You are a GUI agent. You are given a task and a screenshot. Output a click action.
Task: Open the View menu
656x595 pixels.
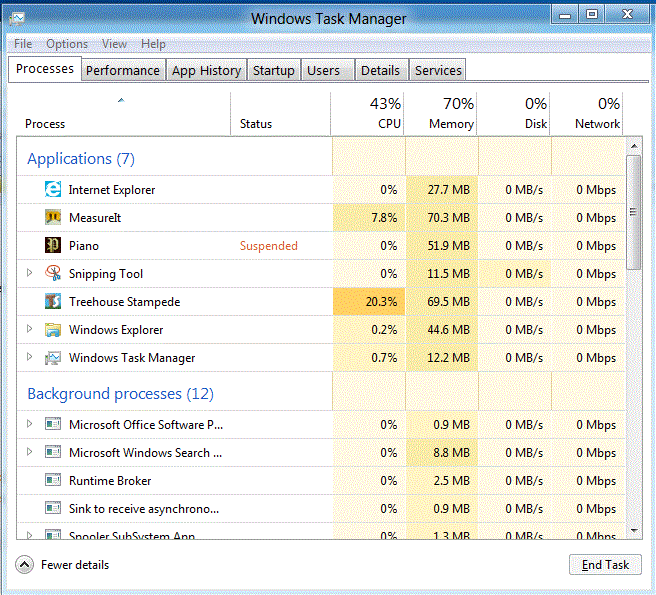point(114,44)
